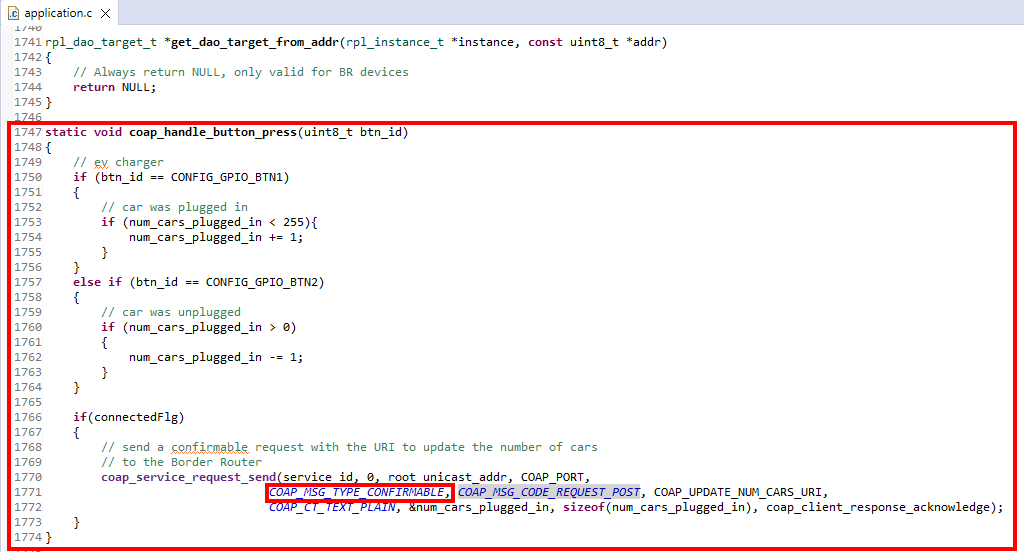Click the coap_service_request_send function call
Viewport: 1024px width, 552px height.
[188, 477]
